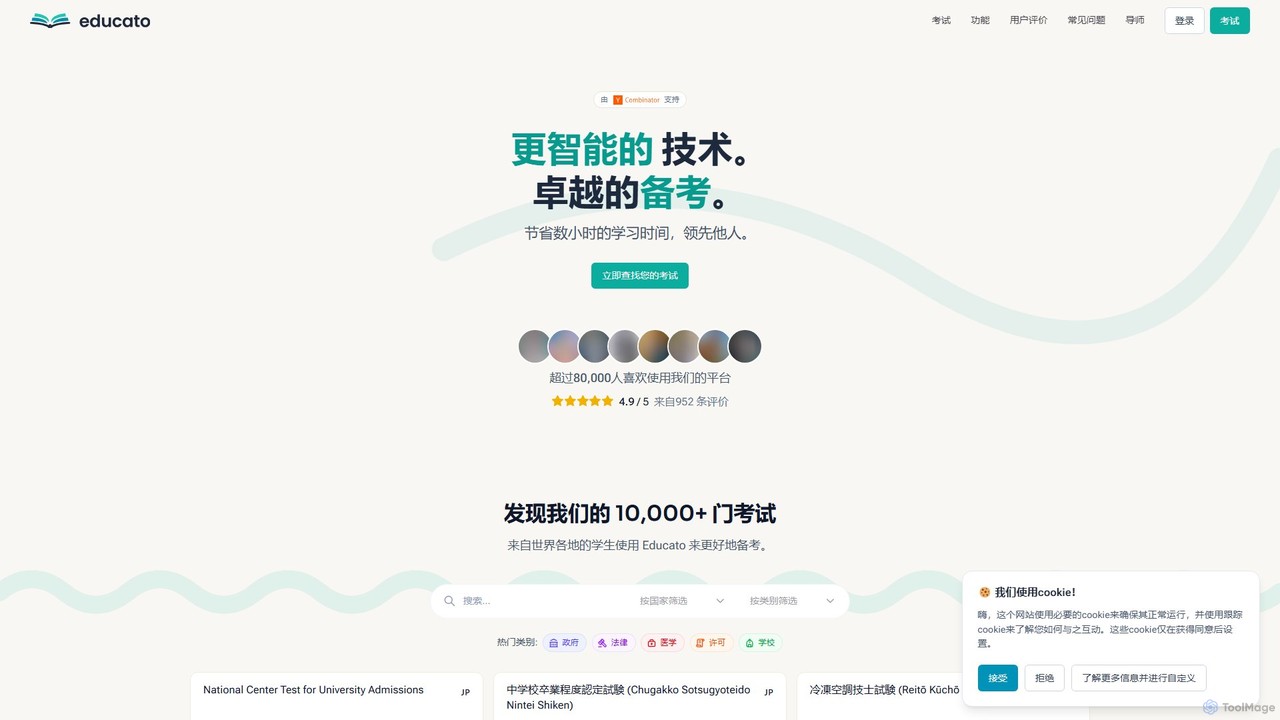This screenshot has width=1280, height=720.
Task: Open the National Center Test for University Admissions card
Action: click(337, 696)
